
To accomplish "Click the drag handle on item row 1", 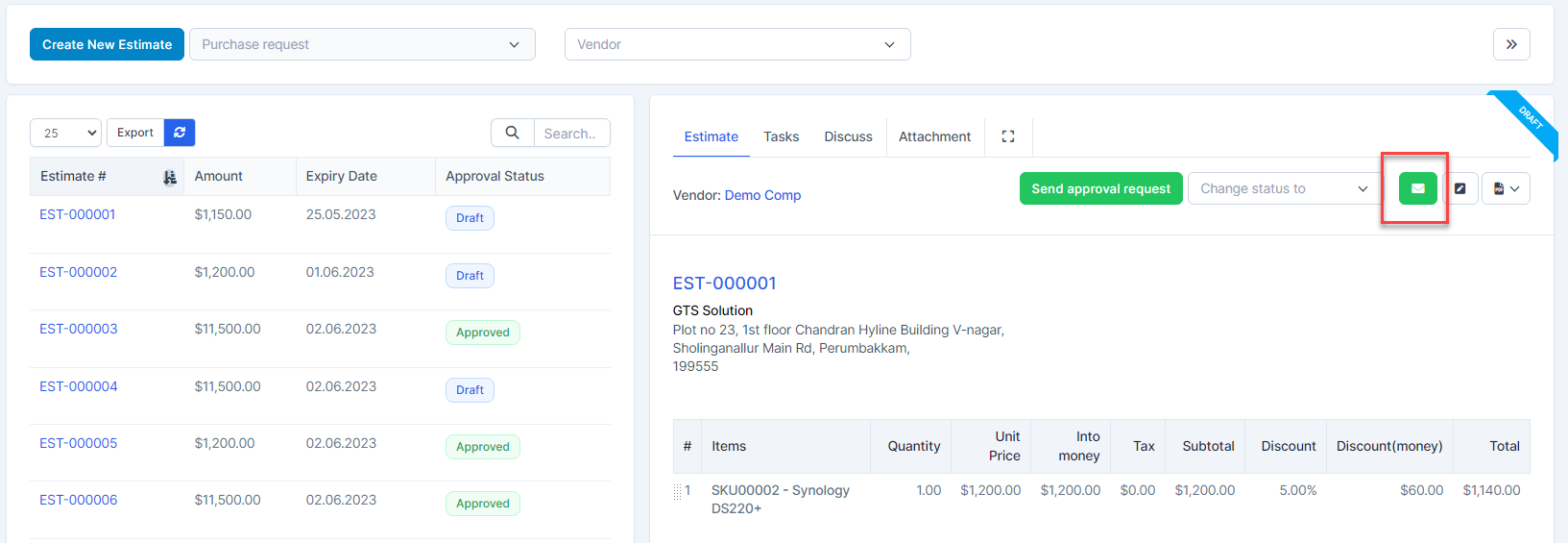I will pos(678,491).
